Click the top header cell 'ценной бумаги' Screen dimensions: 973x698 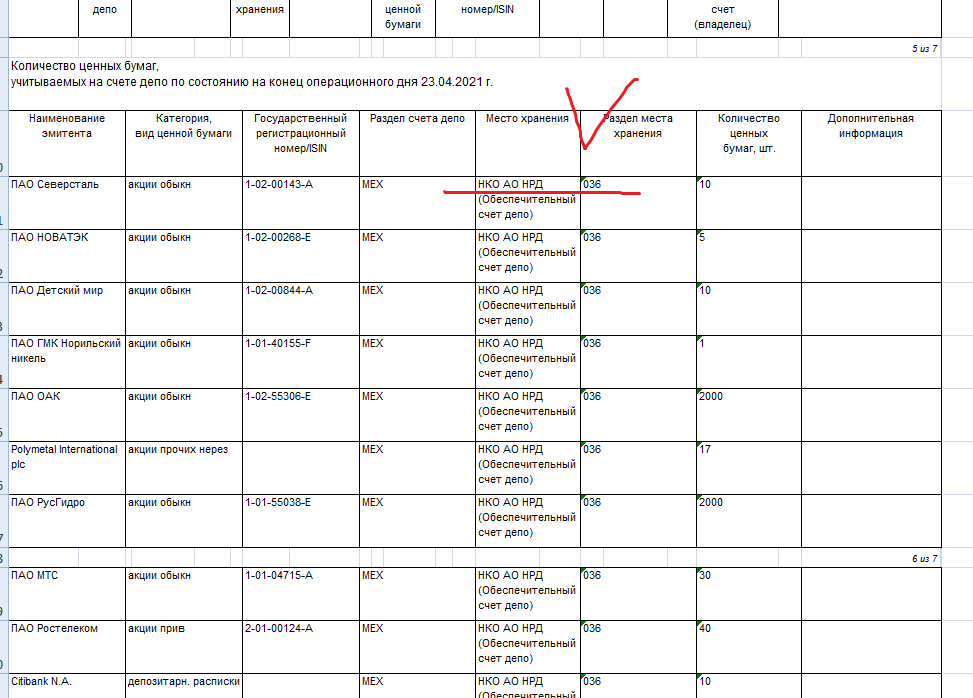pyautogui.click(x=403, y=17)
